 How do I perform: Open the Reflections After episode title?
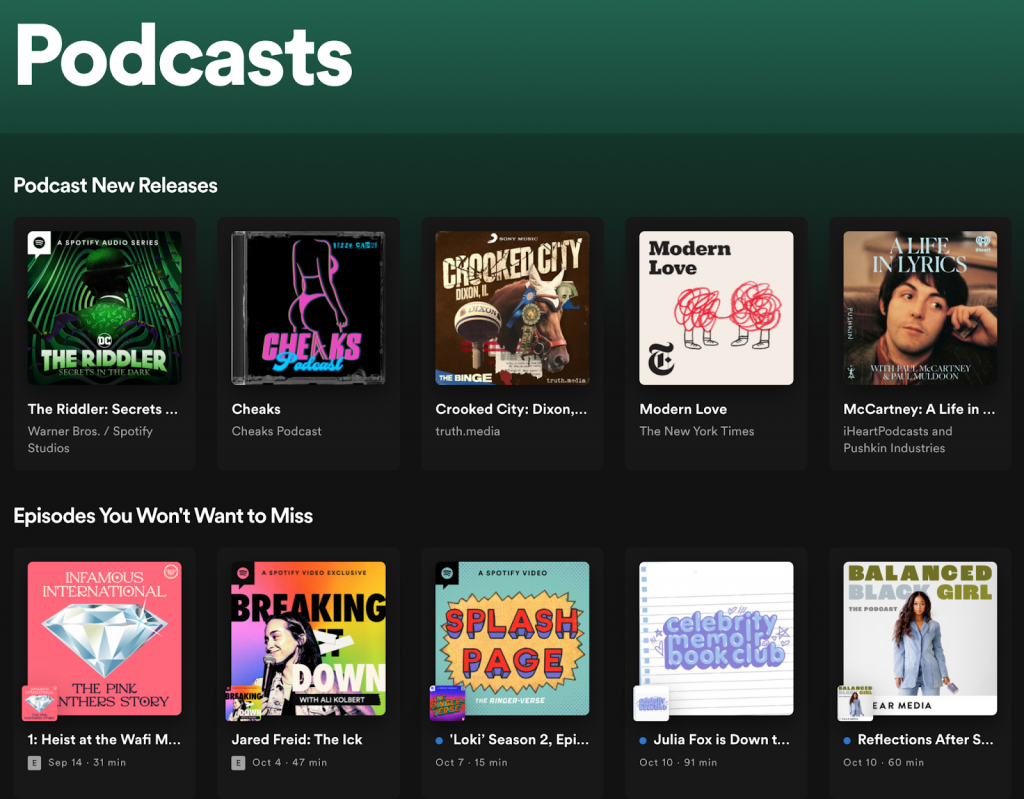tap(926, 740)
